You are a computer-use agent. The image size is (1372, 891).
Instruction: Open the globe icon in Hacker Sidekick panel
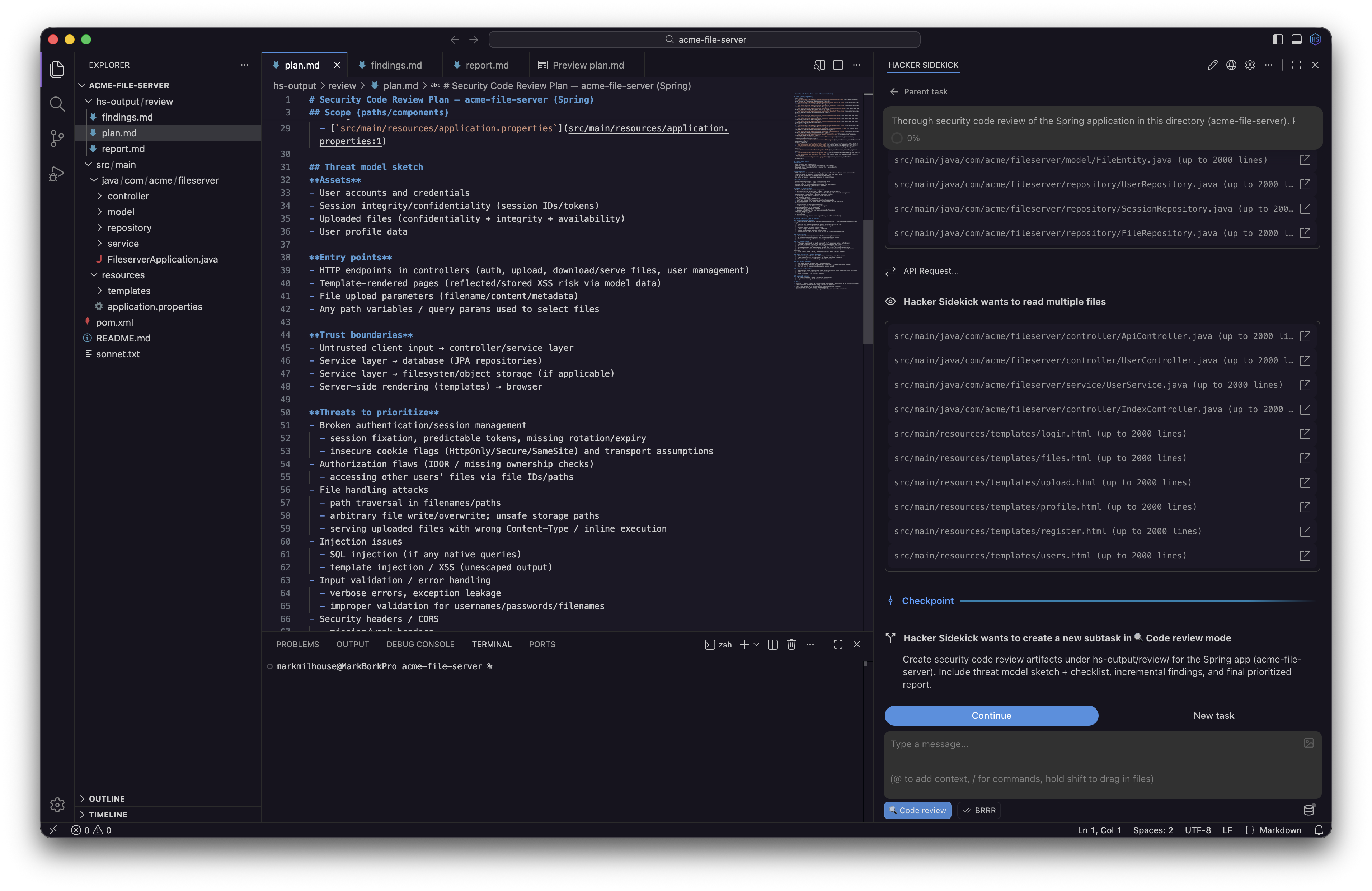coord(1231,65)
